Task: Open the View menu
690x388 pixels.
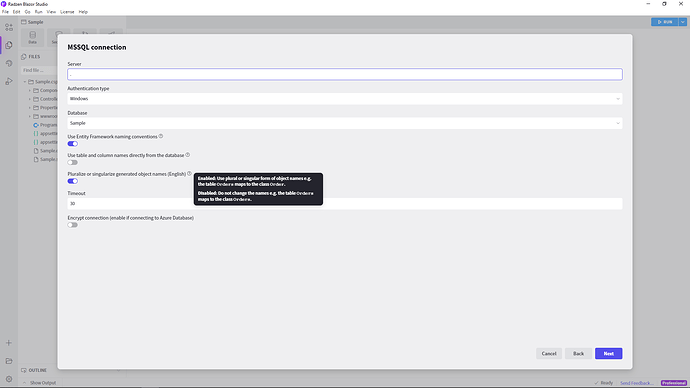Action: tap(51, 12)
